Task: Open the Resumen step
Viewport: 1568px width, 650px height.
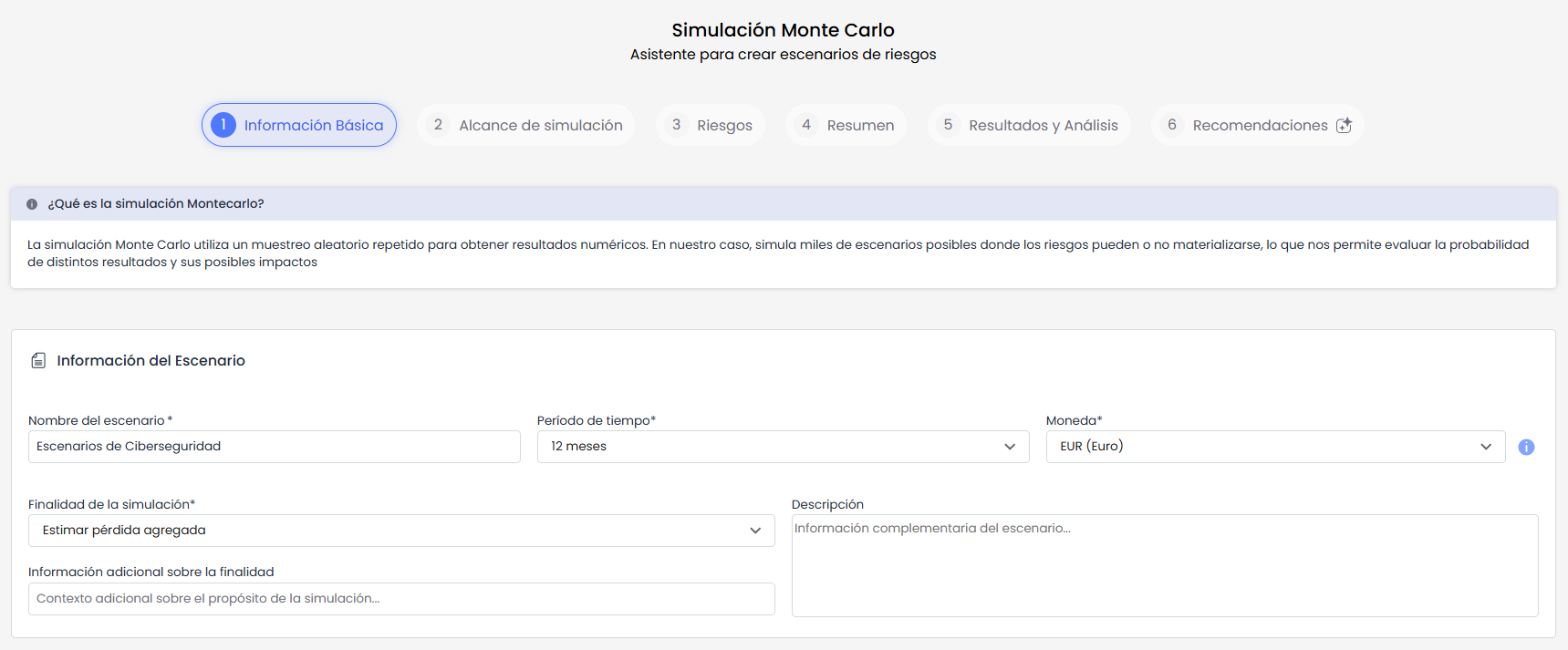Action: 846,125
